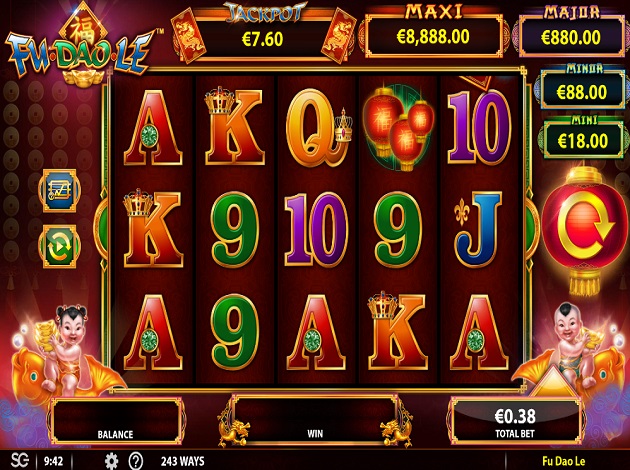Screen dimensions: 630x470
Task: Open the paytable icon on the left
Action: pyautogui.click(x=59, y=190)
